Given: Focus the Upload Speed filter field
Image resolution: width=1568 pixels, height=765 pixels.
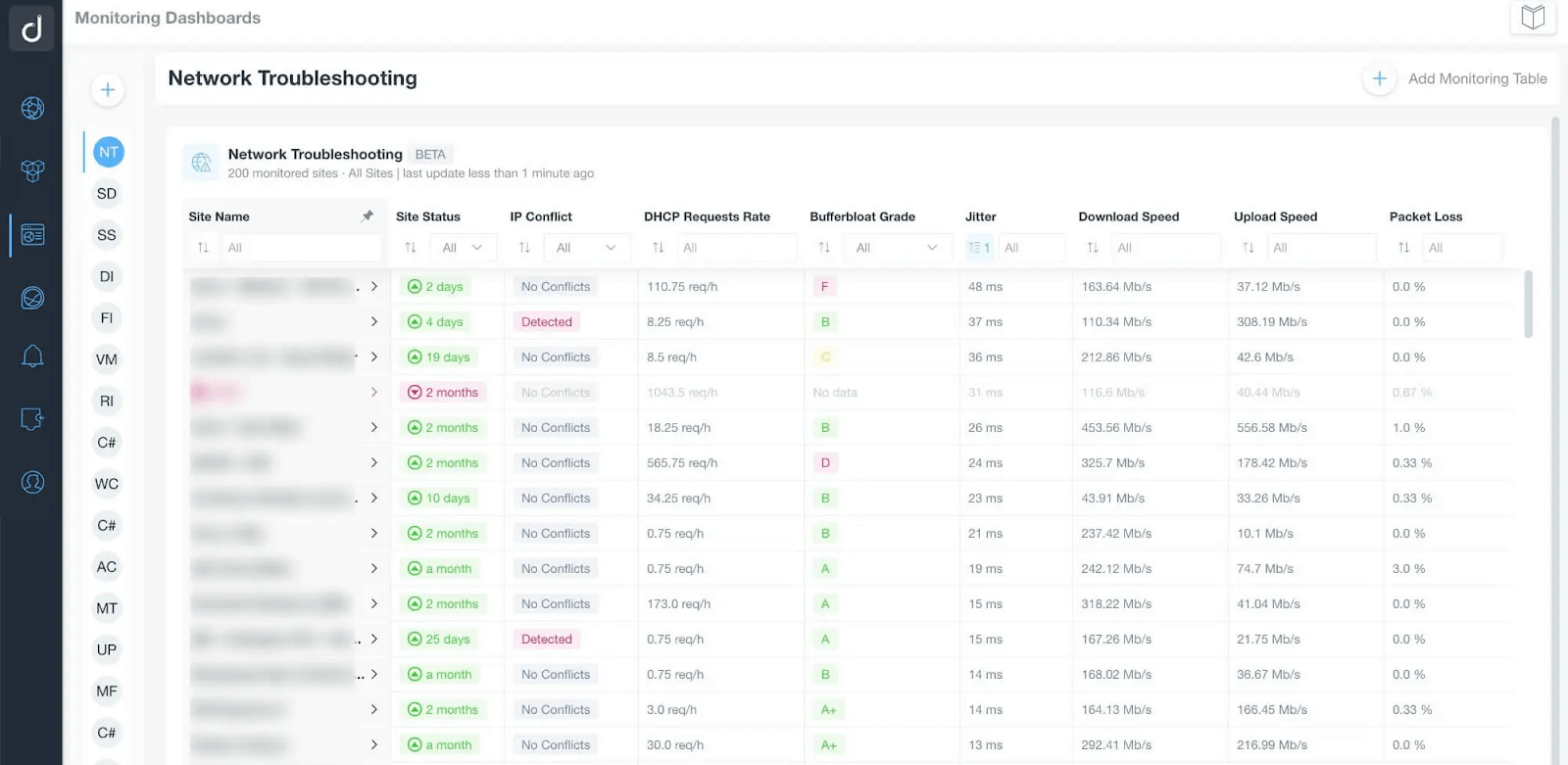Looking at the screenshot, I should pyautogui.click(x=1321, y=248).
